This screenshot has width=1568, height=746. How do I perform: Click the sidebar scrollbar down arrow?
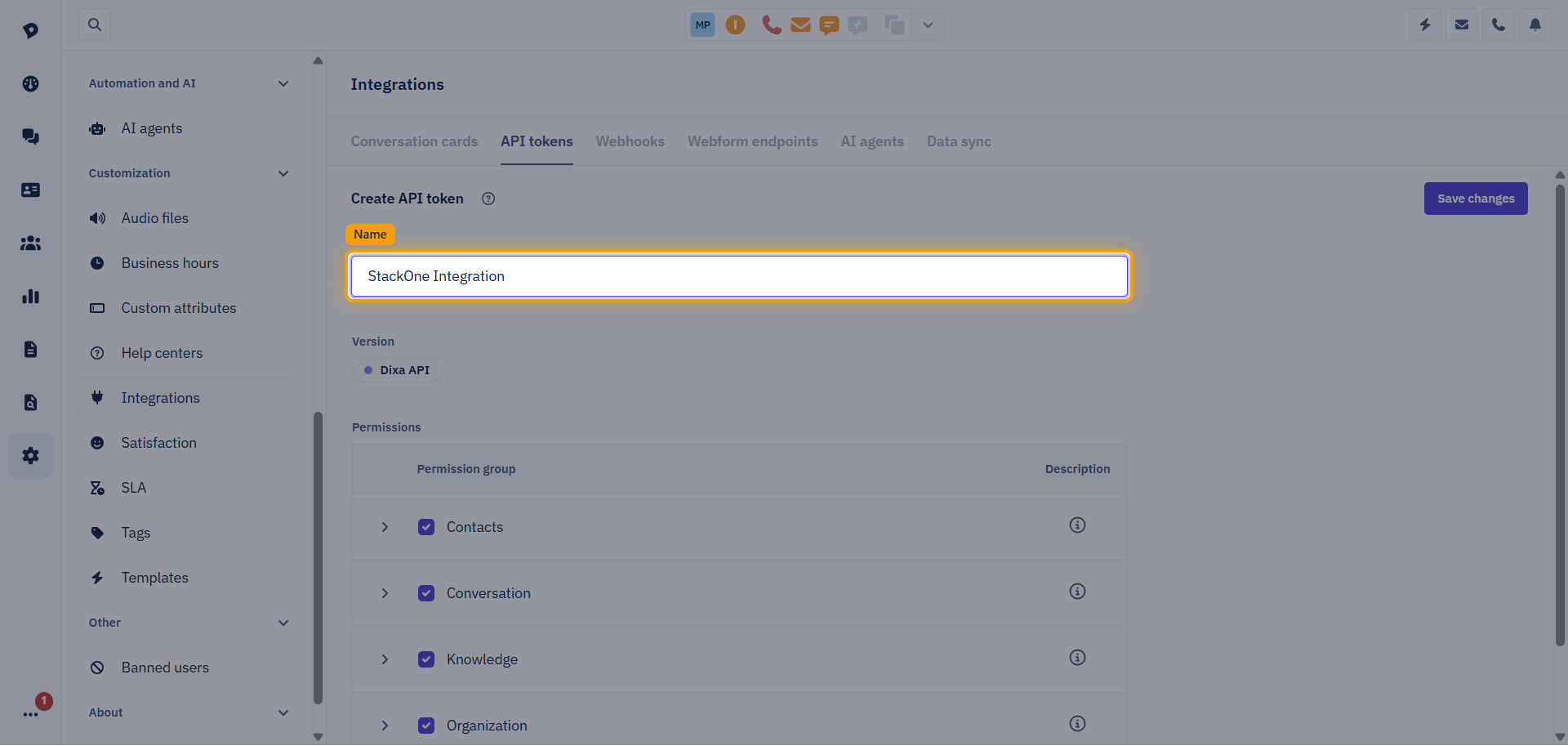(x=318, y=736)
